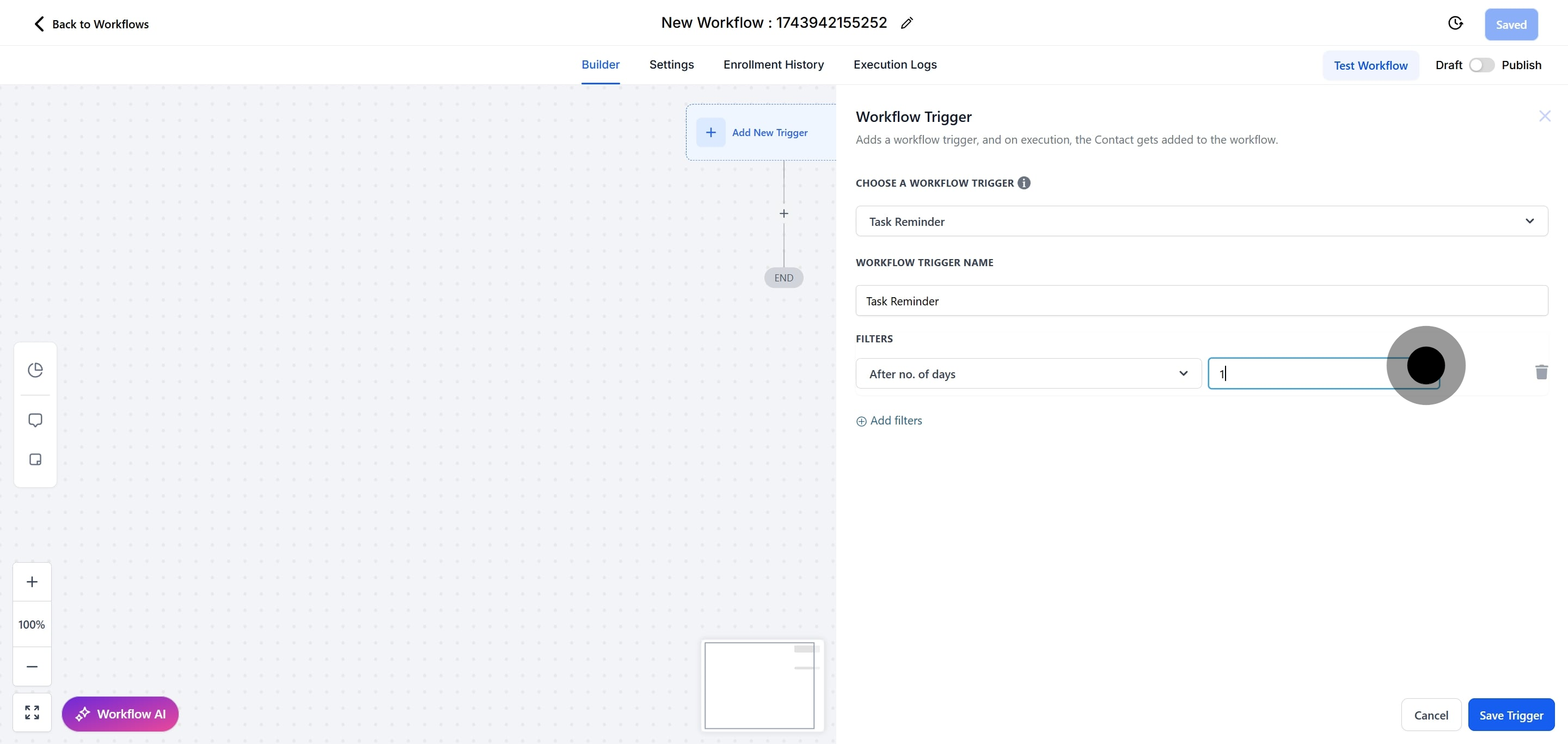The width and height of the screenshot is (1568, 744).
Task: Click the comment bubble icon in sidebar
Action: [35, 420]
